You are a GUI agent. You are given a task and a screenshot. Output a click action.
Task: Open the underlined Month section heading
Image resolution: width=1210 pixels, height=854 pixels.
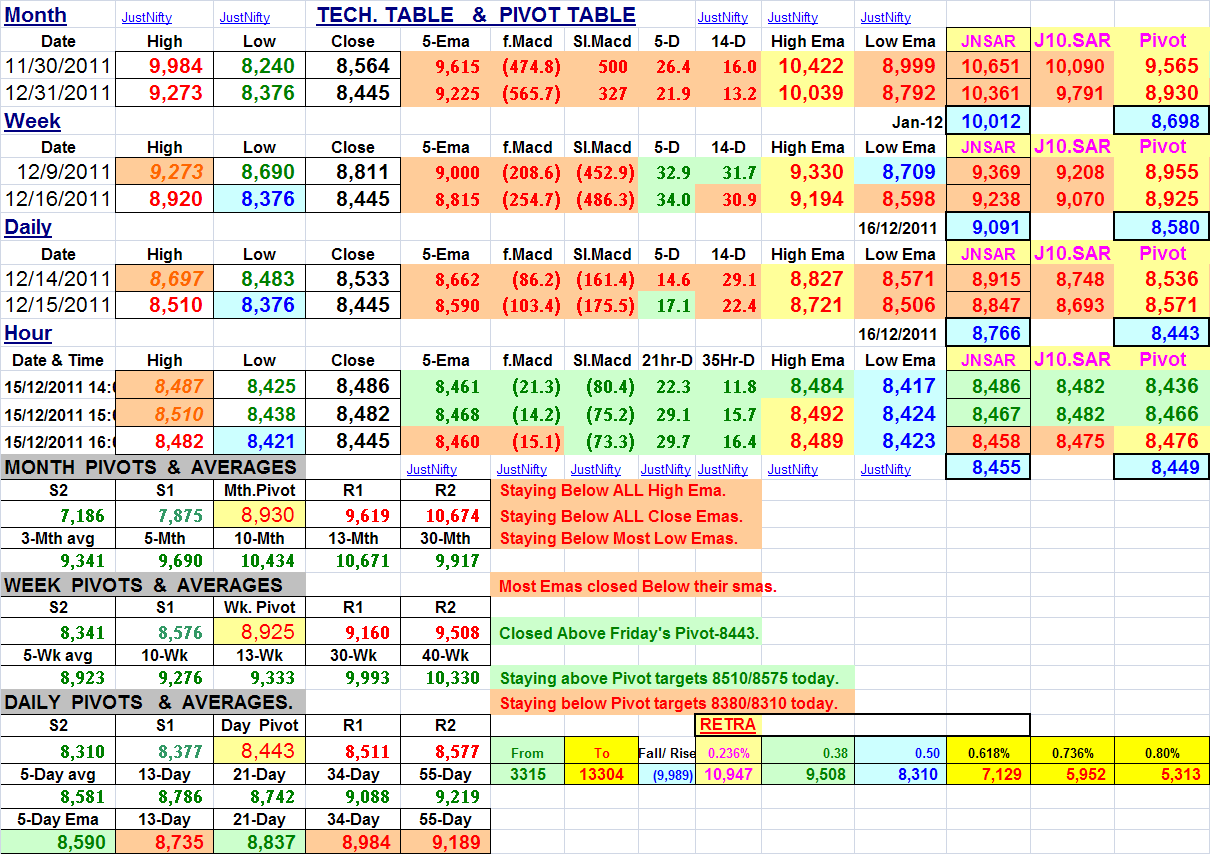pyautogui.click(x=35, y=15)
